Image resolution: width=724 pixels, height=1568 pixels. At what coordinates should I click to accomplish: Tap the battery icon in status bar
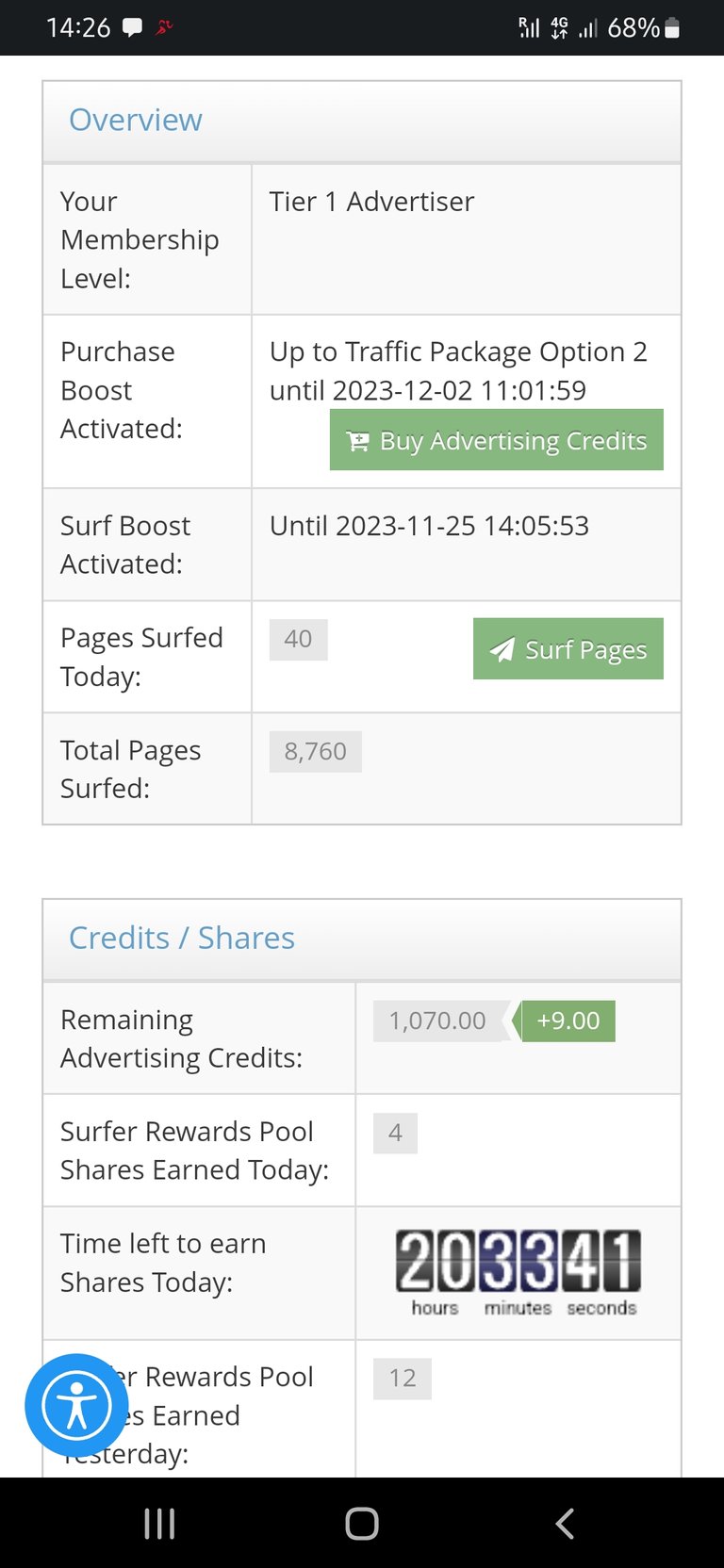(x=672, y=28)
